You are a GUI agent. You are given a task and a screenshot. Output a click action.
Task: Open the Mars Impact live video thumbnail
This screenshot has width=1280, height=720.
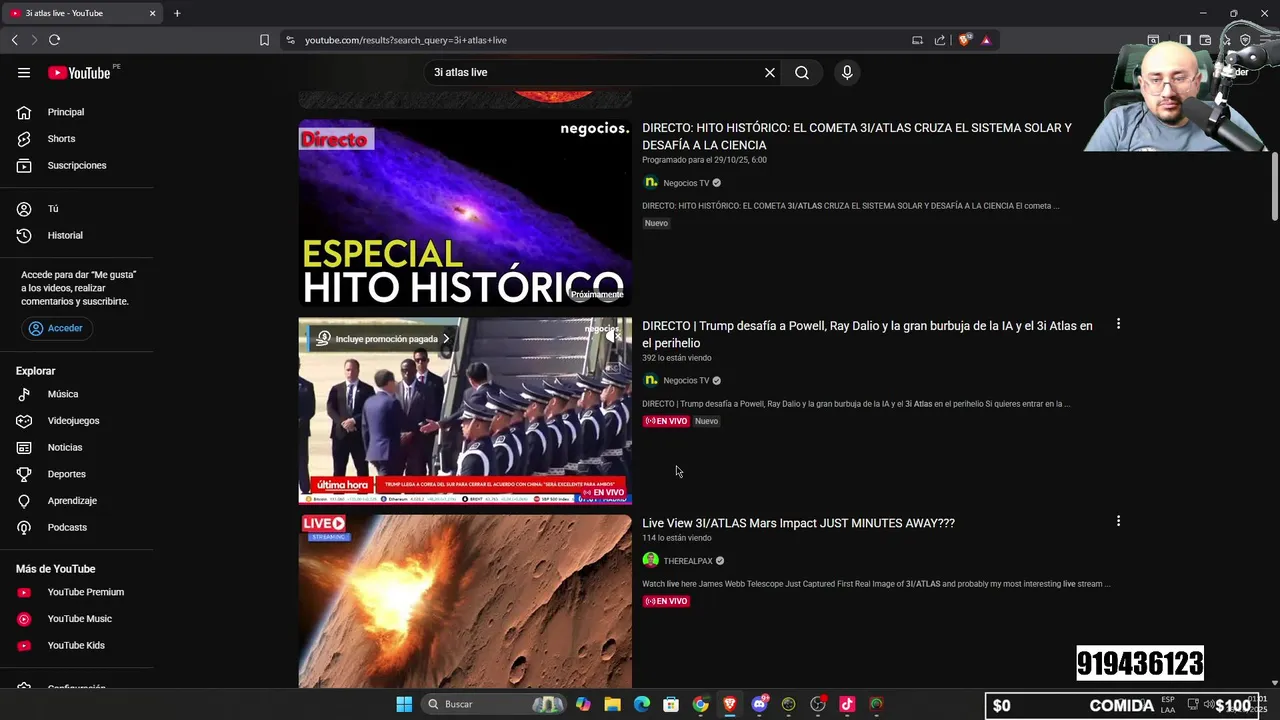pos(465,602)
